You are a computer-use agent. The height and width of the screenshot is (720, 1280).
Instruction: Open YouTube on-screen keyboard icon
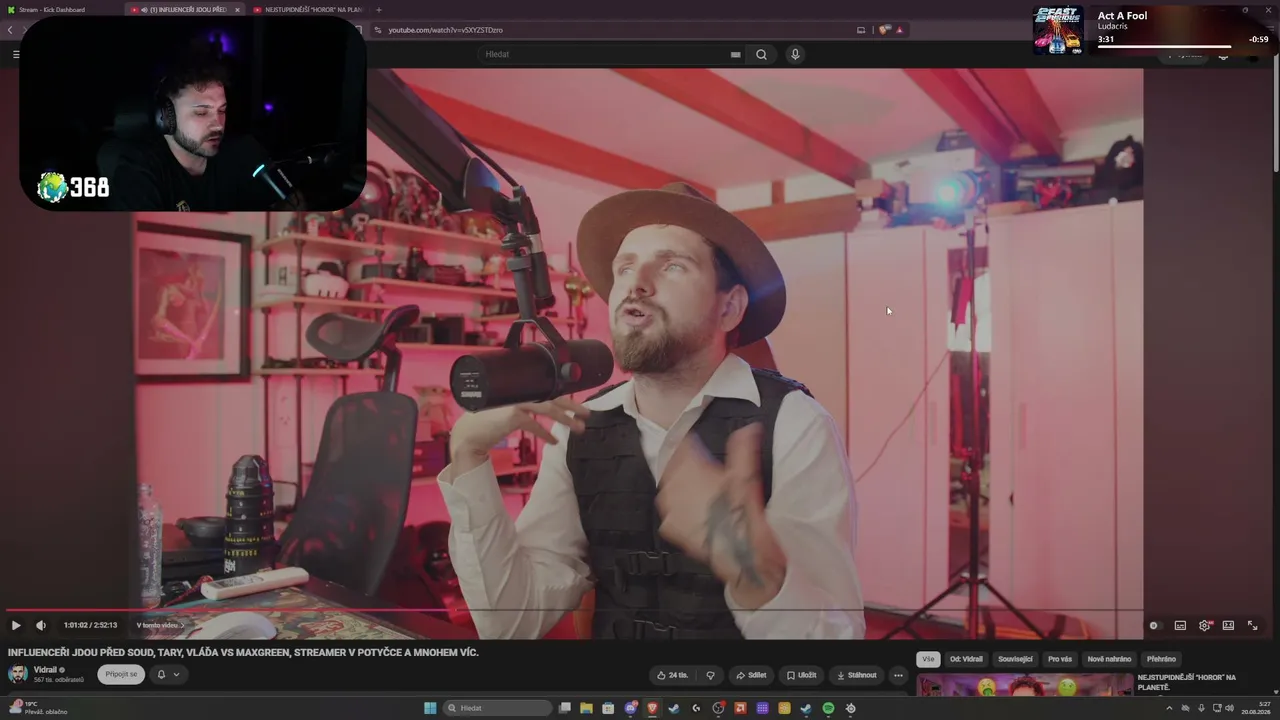pos(736,54)
